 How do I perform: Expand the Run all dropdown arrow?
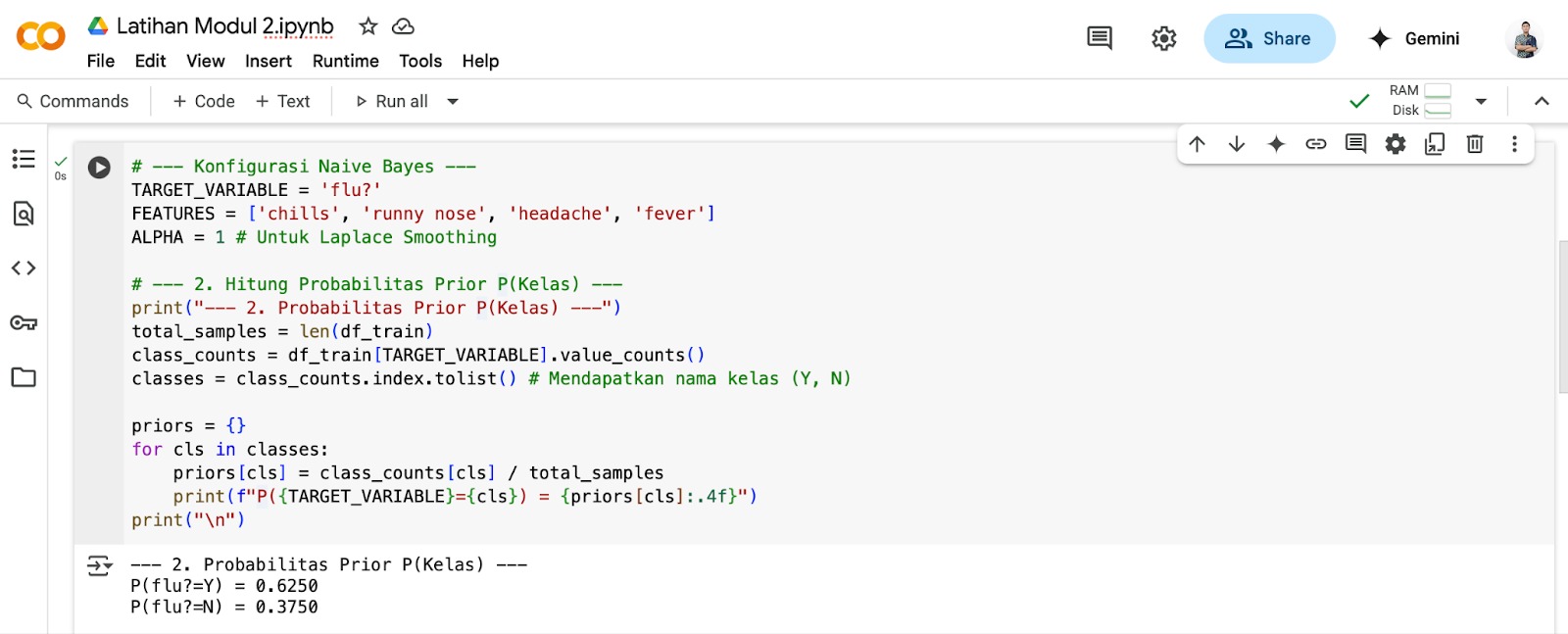pos(453,101)
